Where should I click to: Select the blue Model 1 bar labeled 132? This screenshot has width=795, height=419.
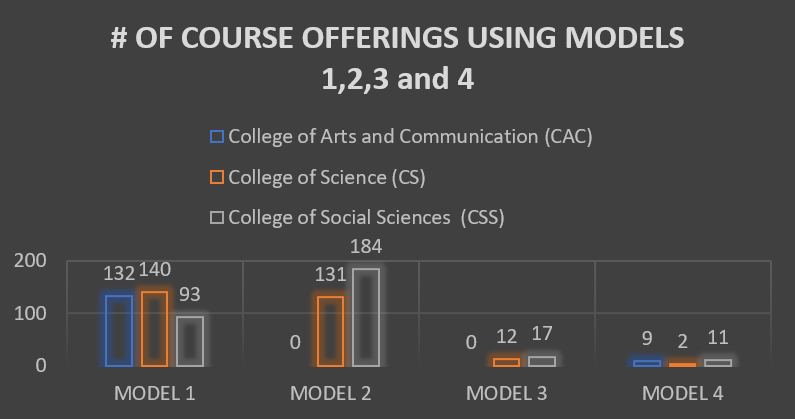point(119,331)
